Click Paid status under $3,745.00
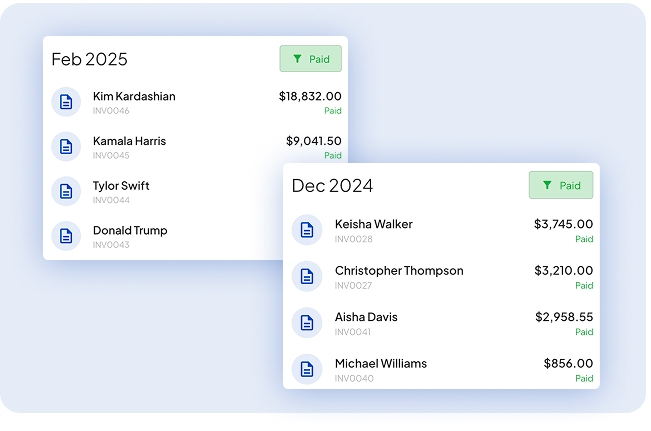The height and width of the screenshot is (431, 651). [584, 239]
